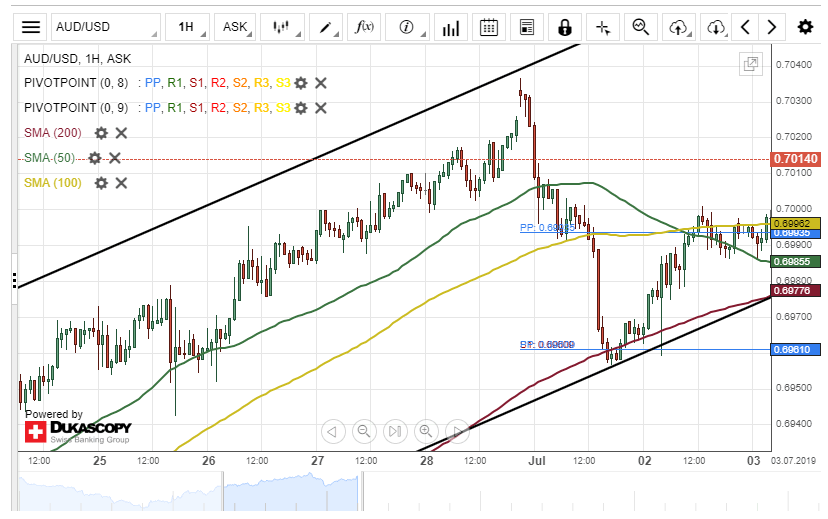Click the blue 0.69935 pivot price tag

[796, 233]
